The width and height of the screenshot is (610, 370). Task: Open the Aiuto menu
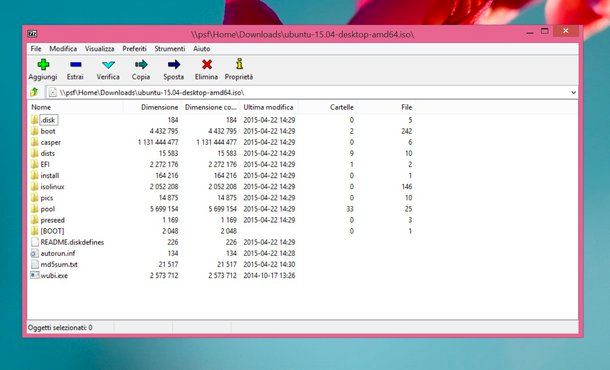point(202,49)
